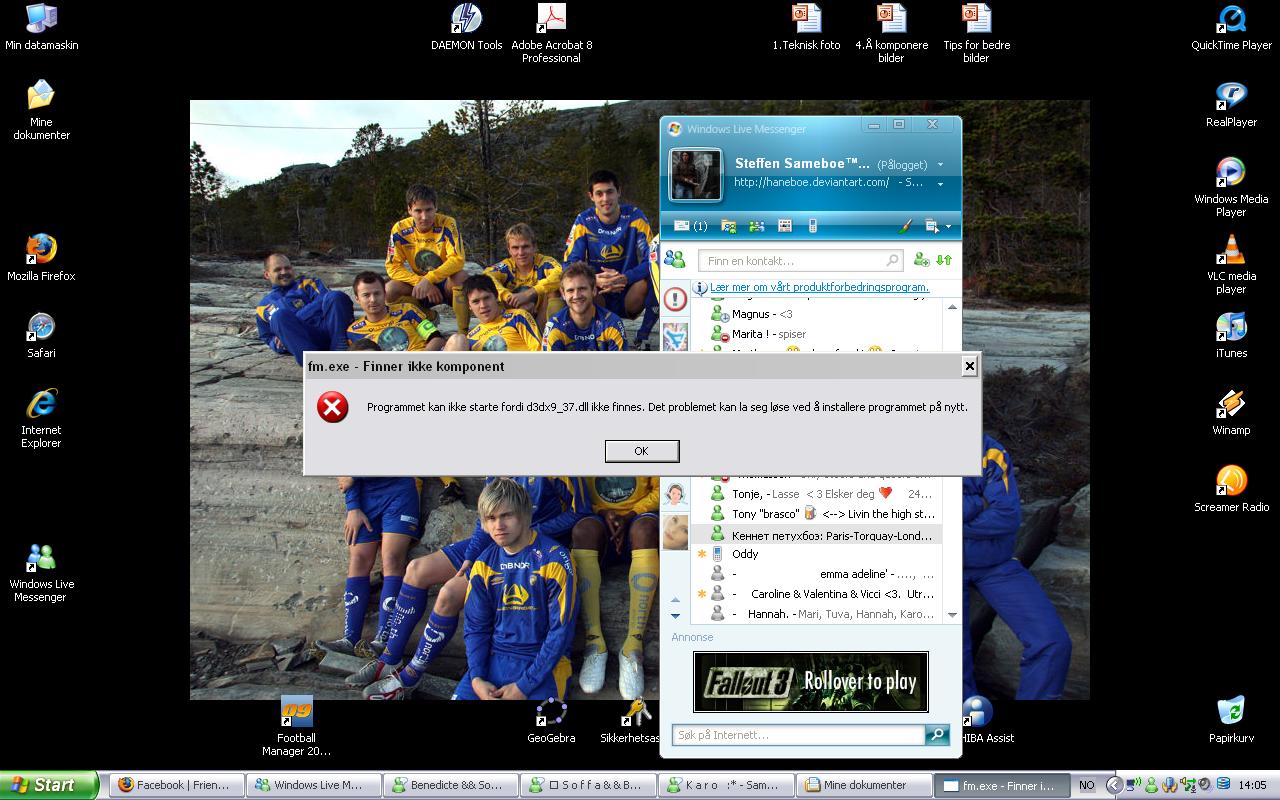Open Messenger groups people icon in toolbar
The image size is (1280, 800).
coord(756,226)
